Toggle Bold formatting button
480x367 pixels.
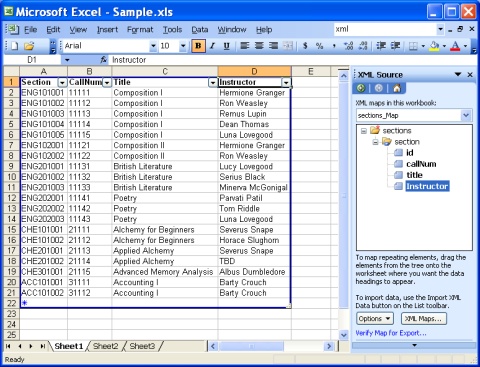coord(198,46)
